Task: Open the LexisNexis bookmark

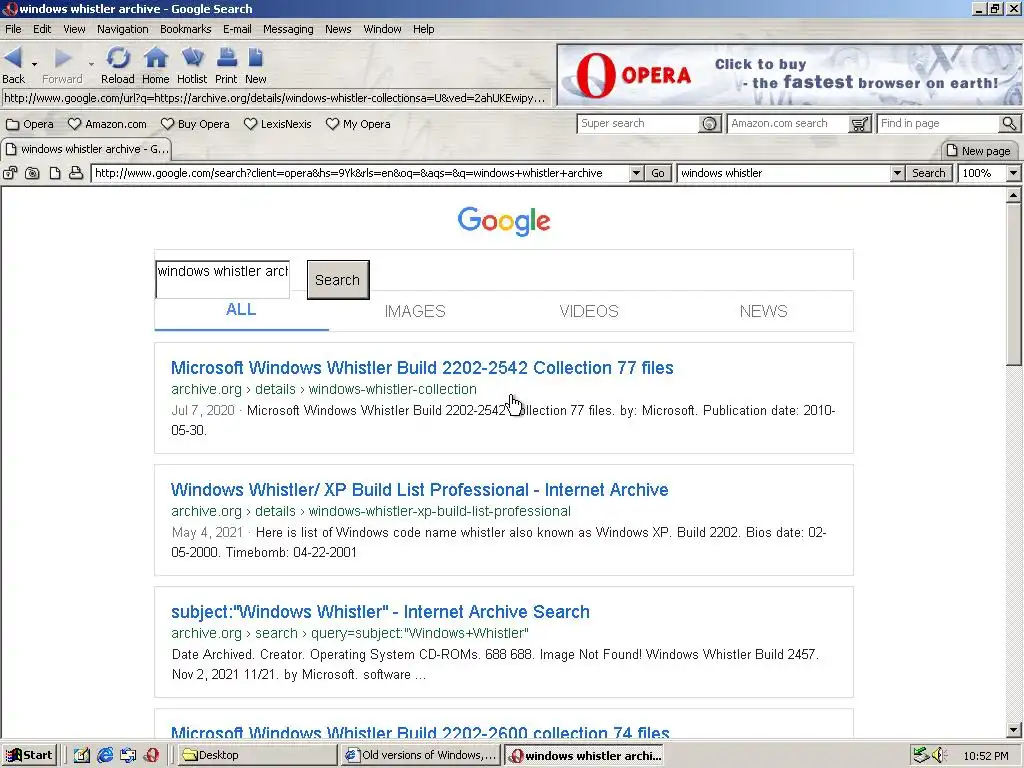Action: [278, 124]
